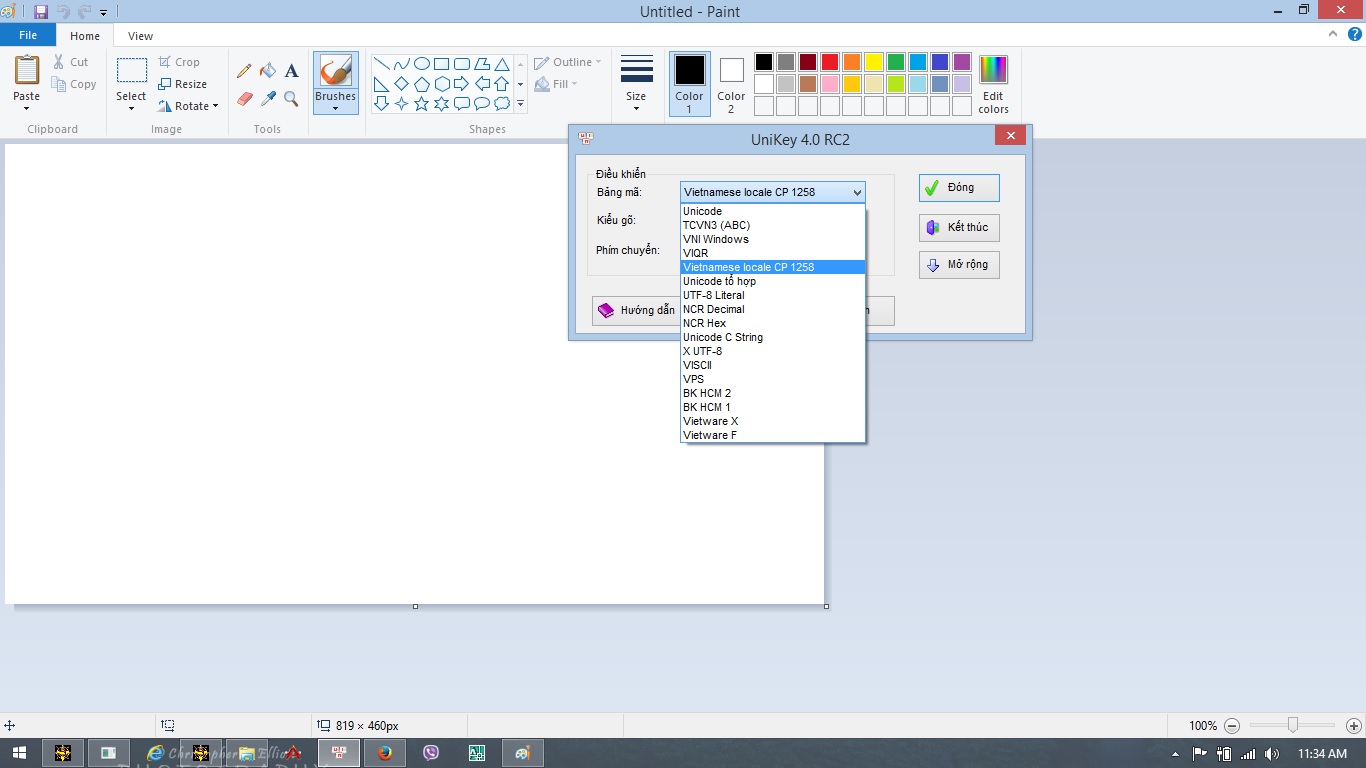Select TCVN3 (ABC) encoding
1366x768 pixels.
click(772, 225)
